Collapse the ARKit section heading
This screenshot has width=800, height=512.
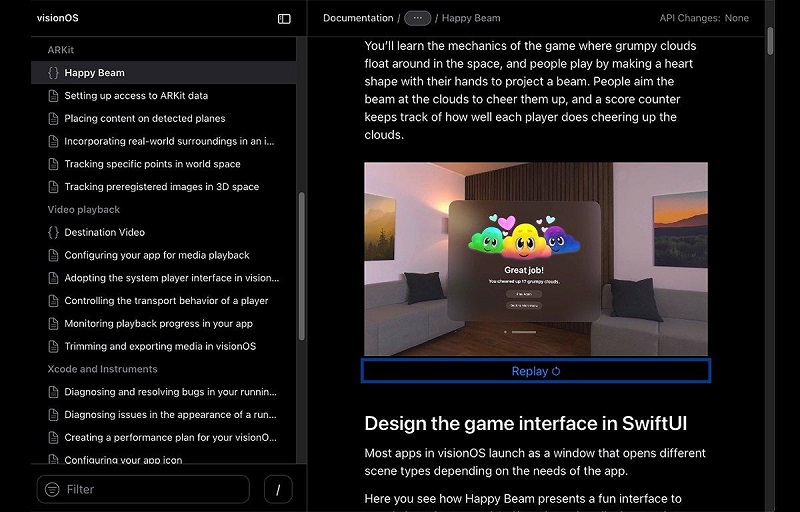click(x=61, y=50)
